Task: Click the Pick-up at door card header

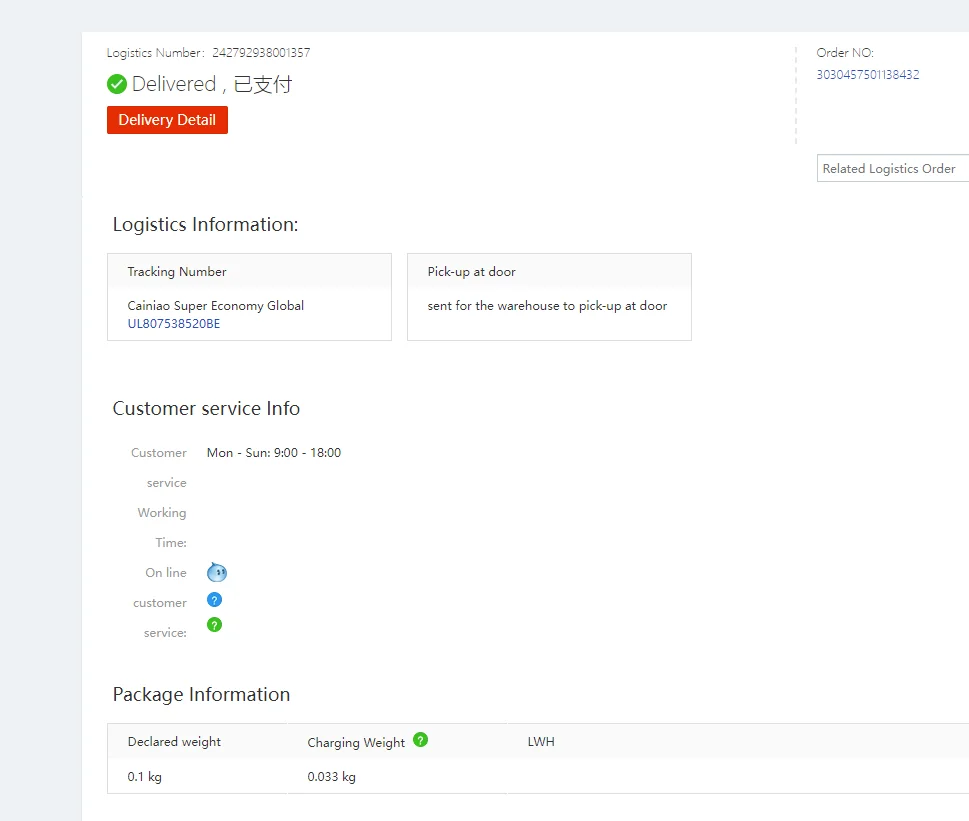Action: (471, 272)
